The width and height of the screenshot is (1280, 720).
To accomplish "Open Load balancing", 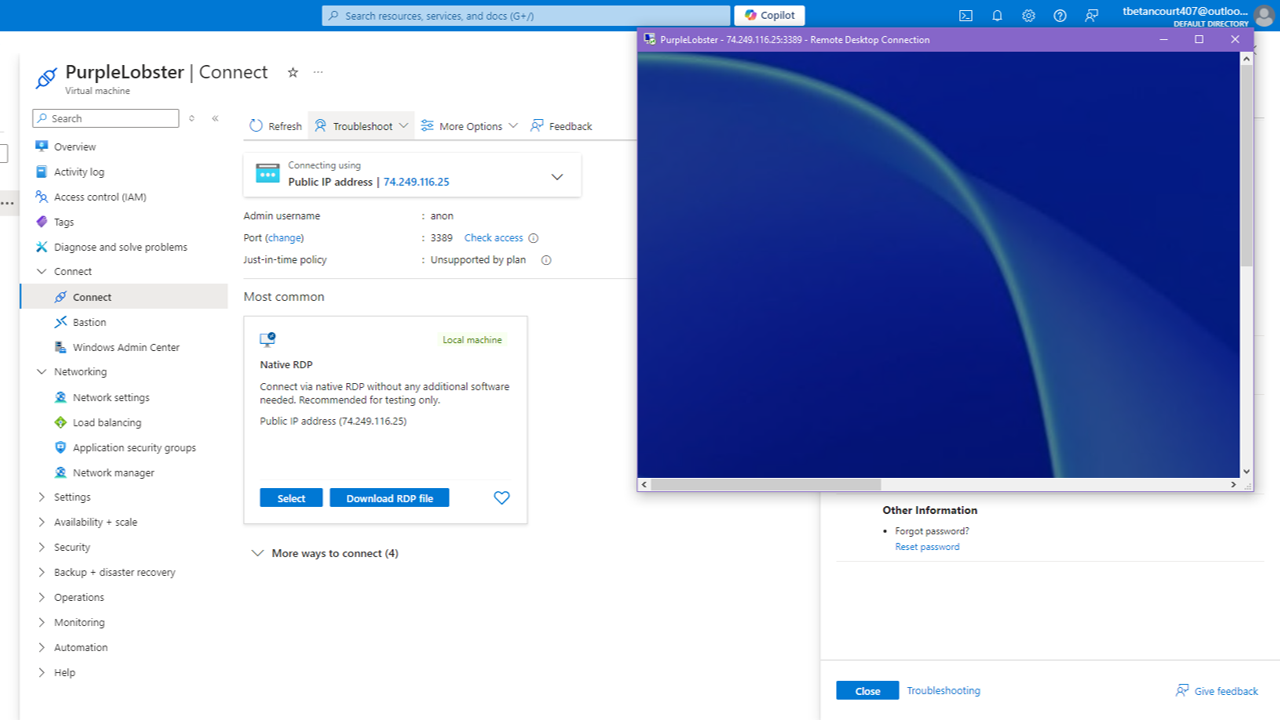I will click(x=107, y=422).
